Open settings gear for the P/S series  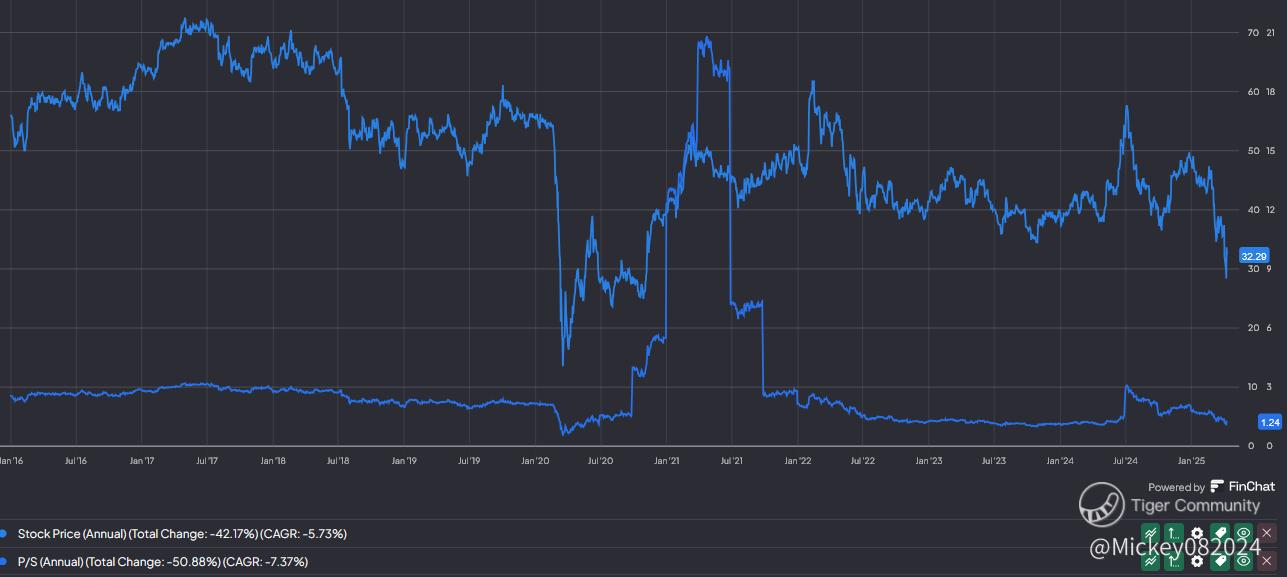[x=1197, y=561]
